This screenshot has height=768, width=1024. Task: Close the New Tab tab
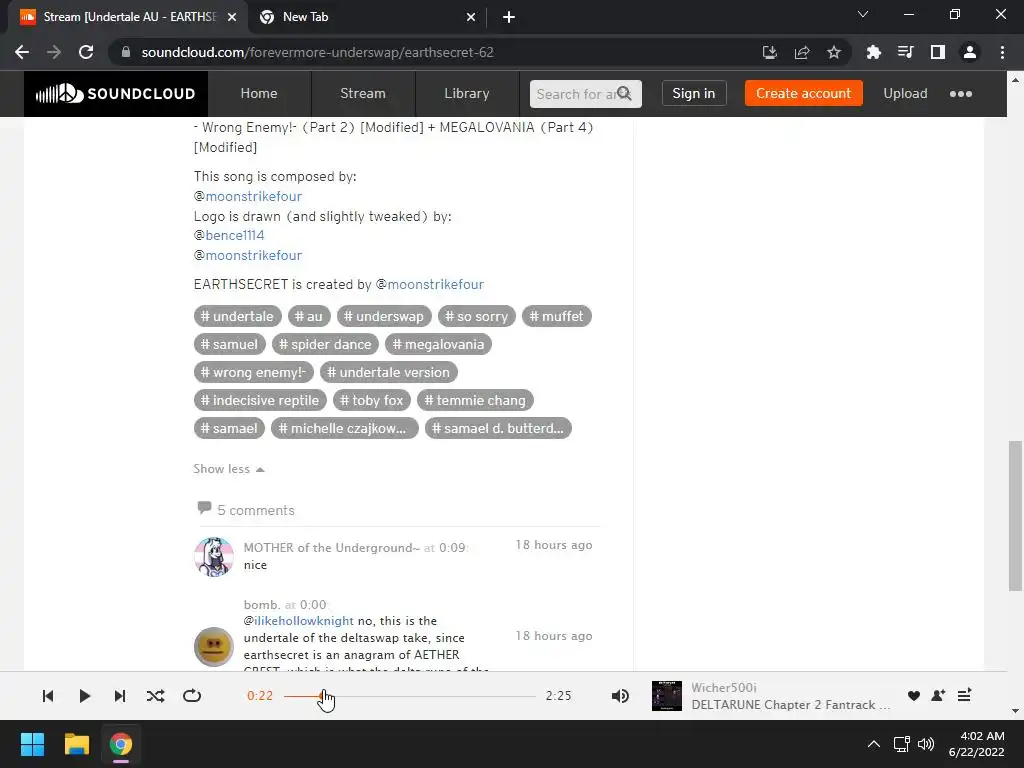[x=471, y=17]
